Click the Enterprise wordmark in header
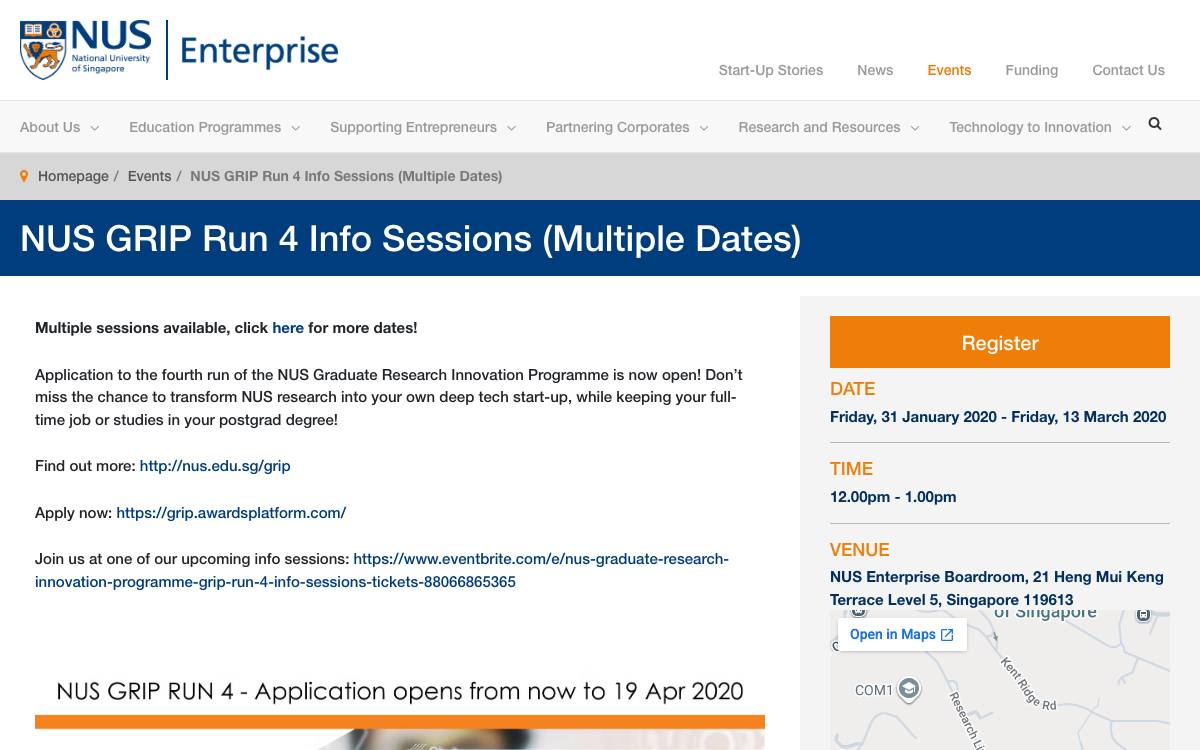1200x750 pixels. (260, 51)
